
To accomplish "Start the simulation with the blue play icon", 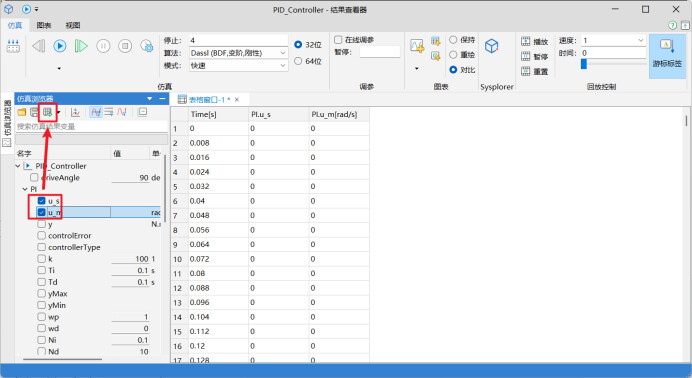I will point(60,46).
